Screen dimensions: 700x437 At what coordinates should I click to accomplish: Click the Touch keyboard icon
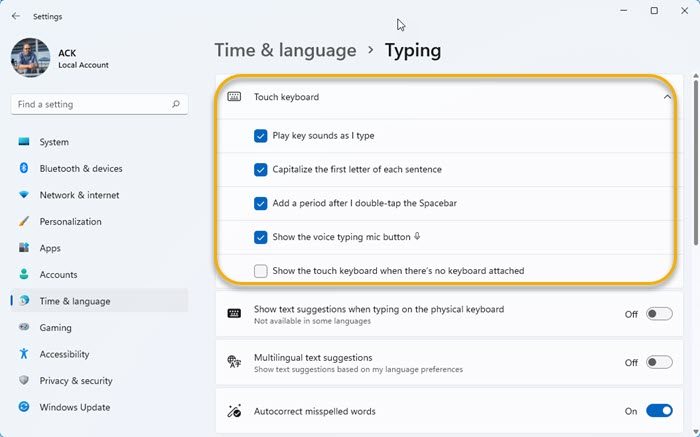[234, 97]
